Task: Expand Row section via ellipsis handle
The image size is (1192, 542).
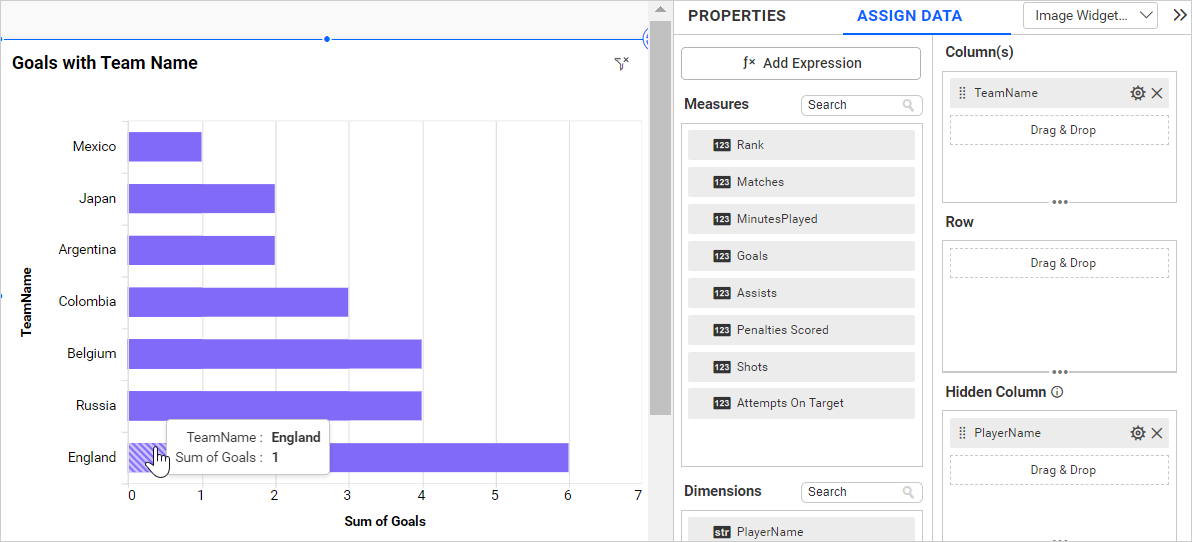Action: pyautogui.click(x=1059, y=372)
